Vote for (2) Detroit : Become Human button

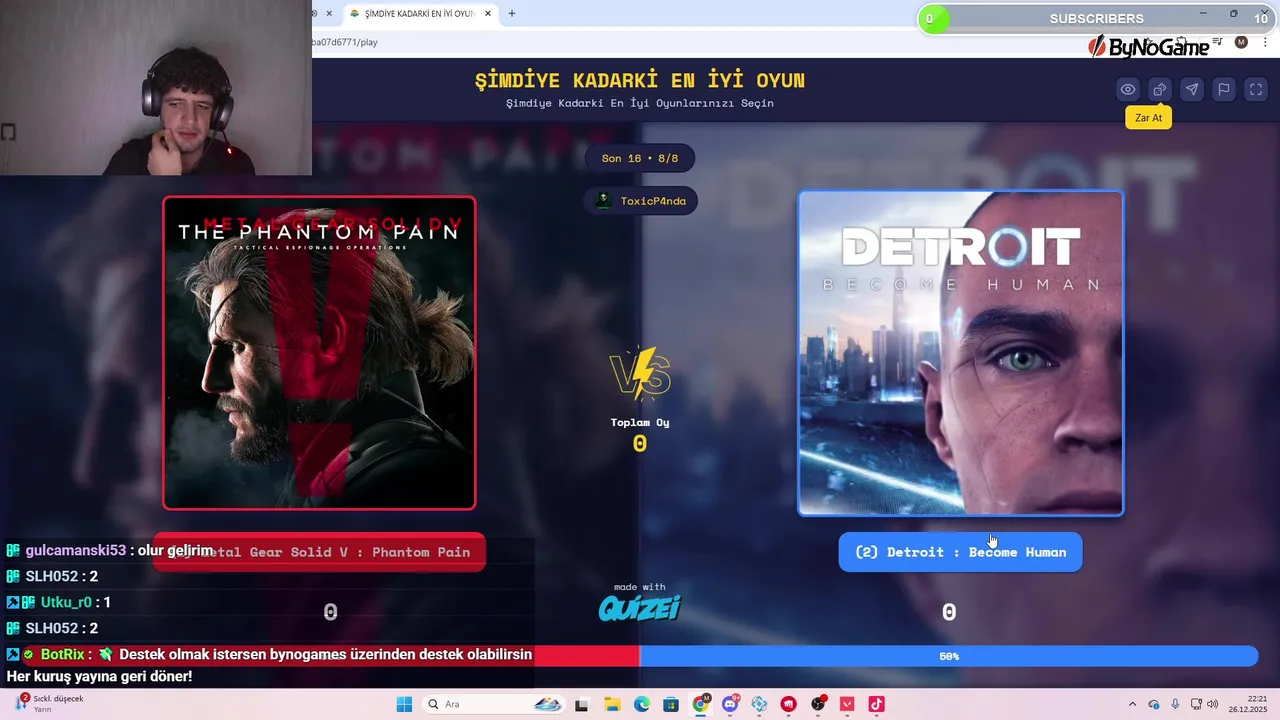[x=960, y=552]
